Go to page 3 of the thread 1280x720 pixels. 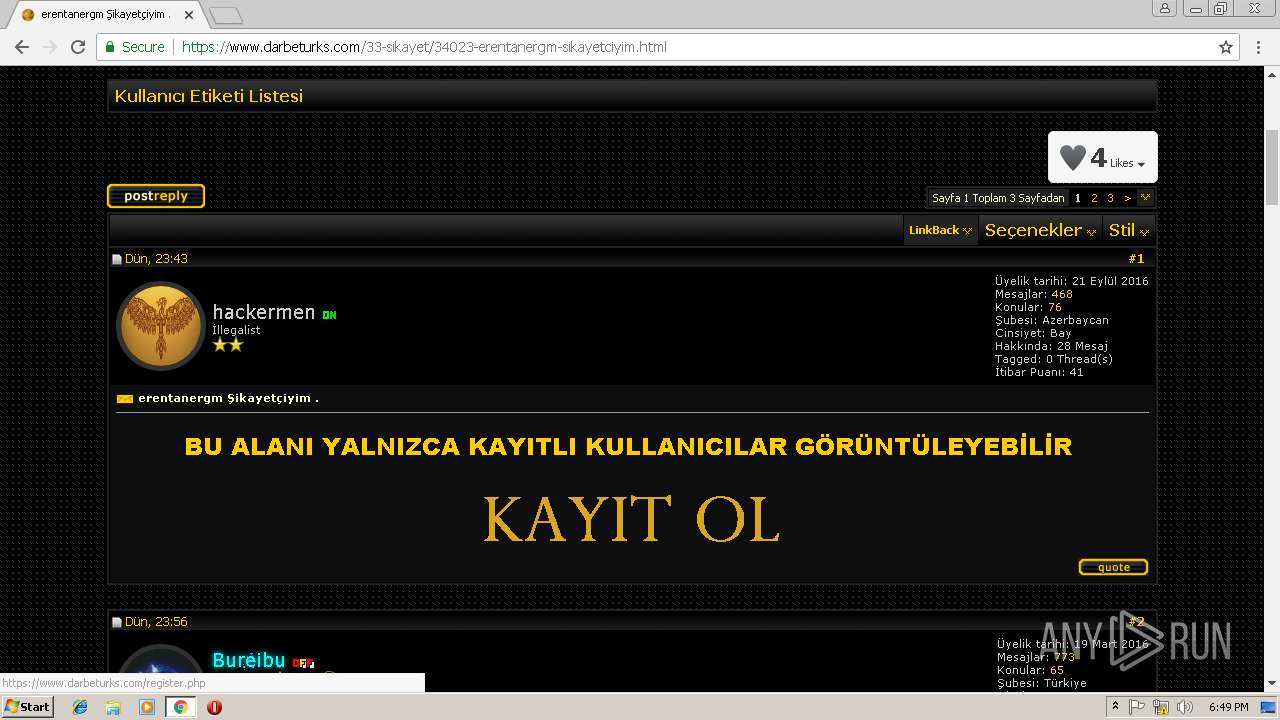(x=1110, y=198)
